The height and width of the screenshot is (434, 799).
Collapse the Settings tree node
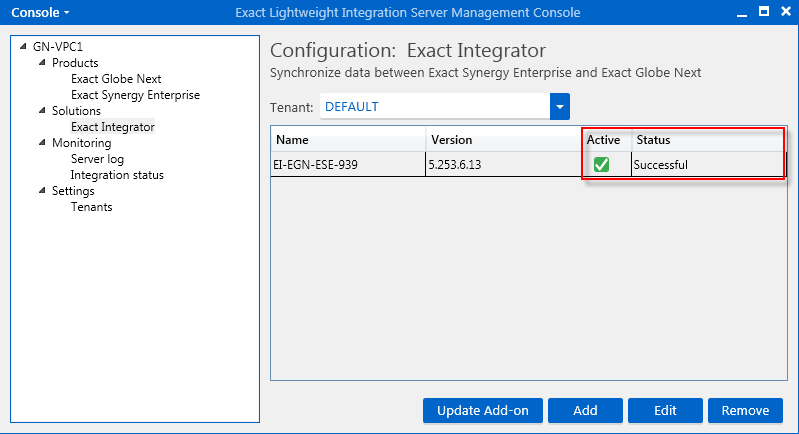[x=42, y=190]
